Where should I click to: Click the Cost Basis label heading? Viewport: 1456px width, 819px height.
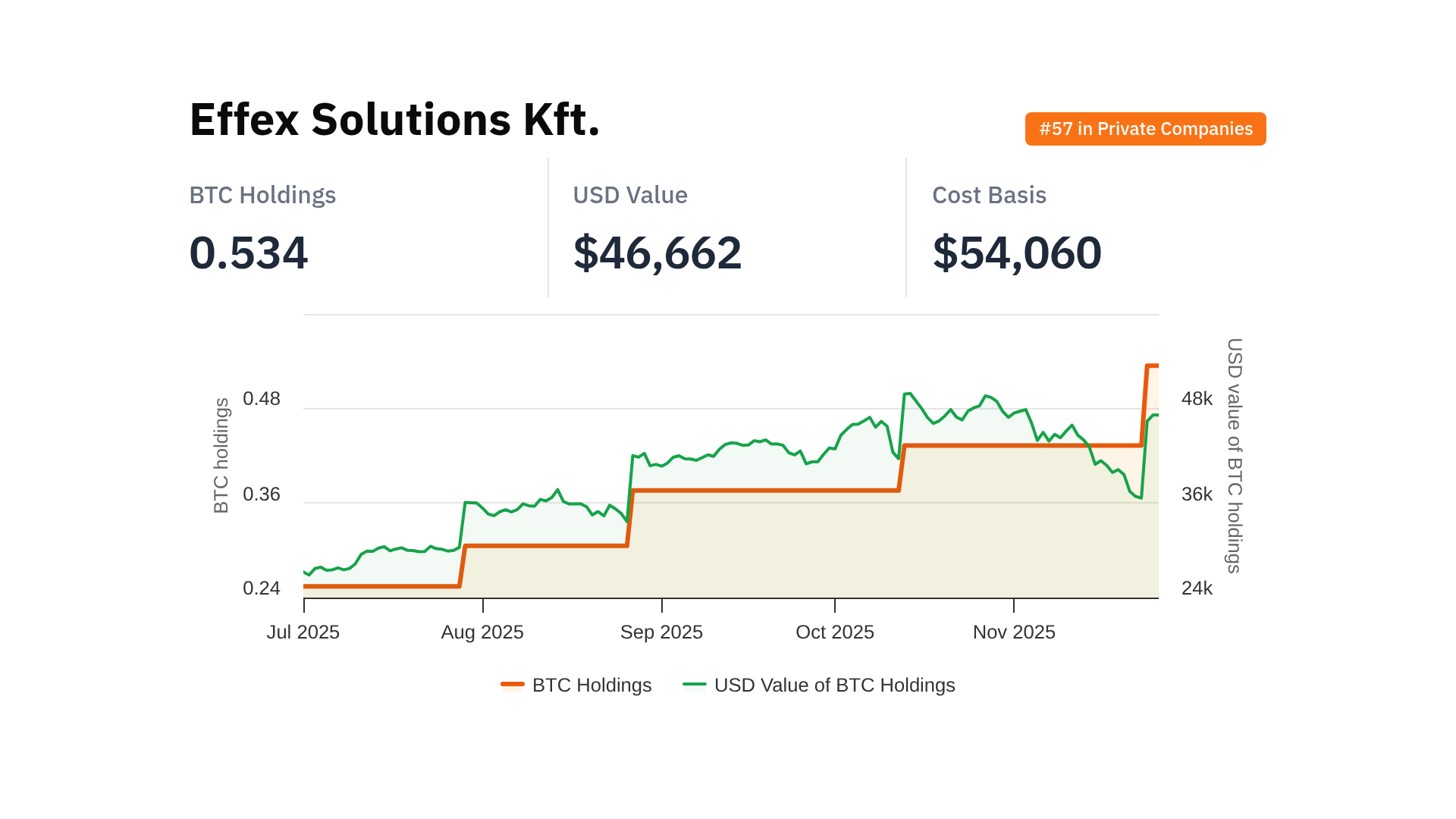[989, 195]
